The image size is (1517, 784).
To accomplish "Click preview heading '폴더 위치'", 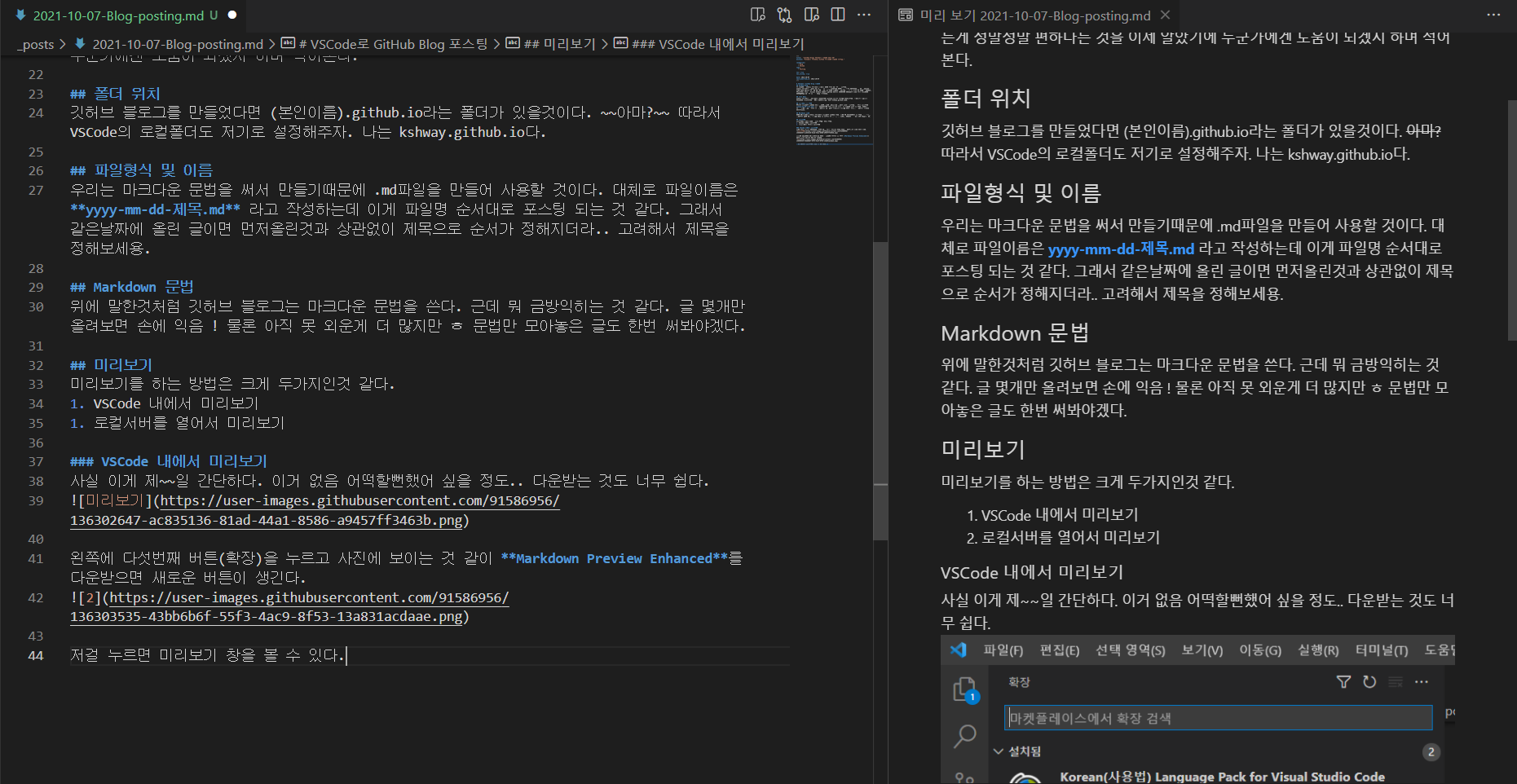I will tap(986, 99).
